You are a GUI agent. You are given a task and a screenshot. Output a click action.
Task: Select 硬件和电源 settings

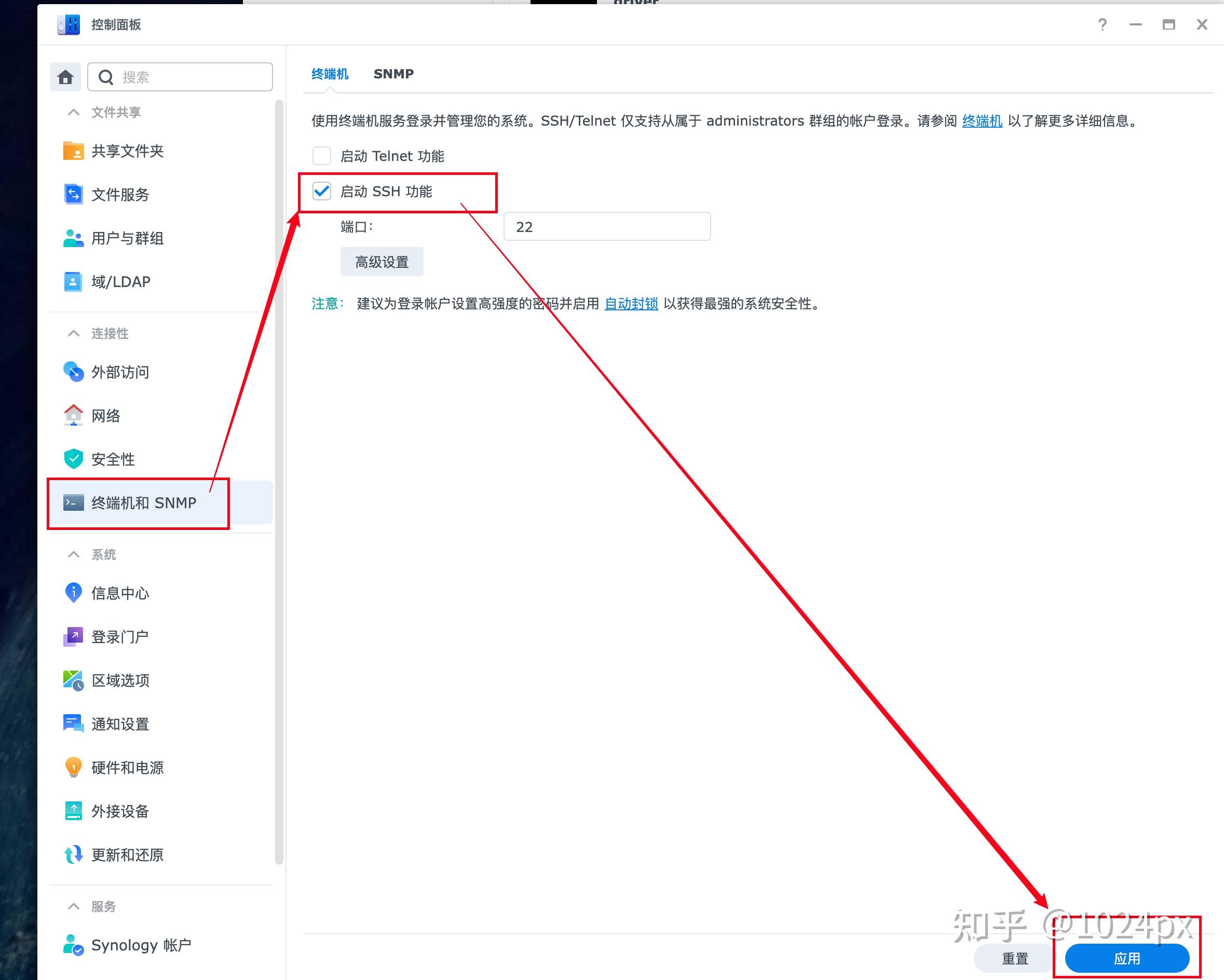coord(128,767)
